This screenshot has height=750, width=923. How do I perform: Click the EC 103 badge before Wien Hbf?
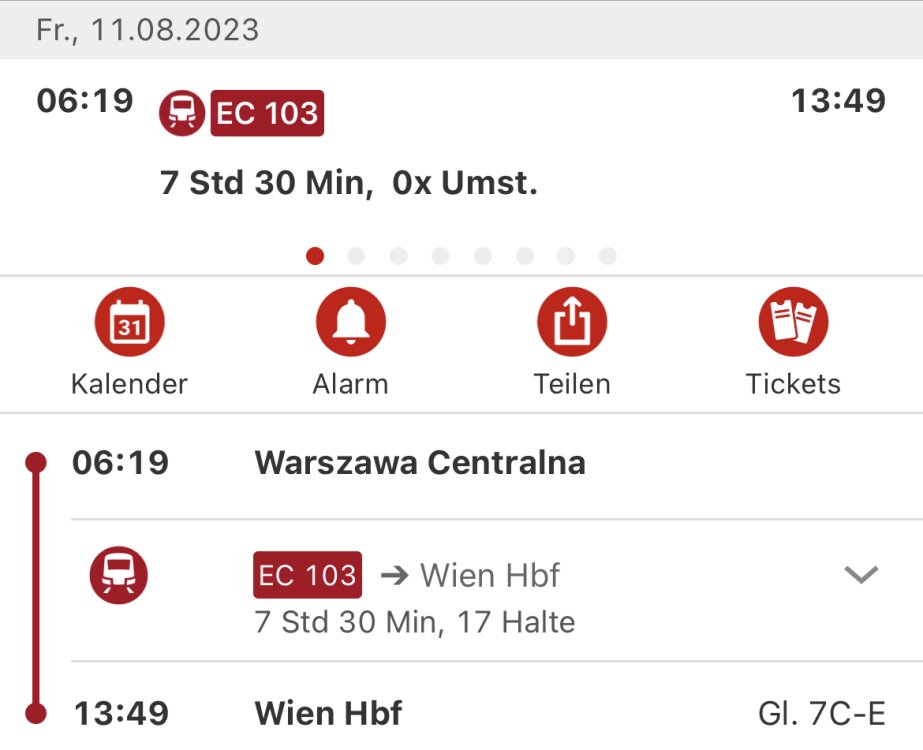[x=308, y=575]
